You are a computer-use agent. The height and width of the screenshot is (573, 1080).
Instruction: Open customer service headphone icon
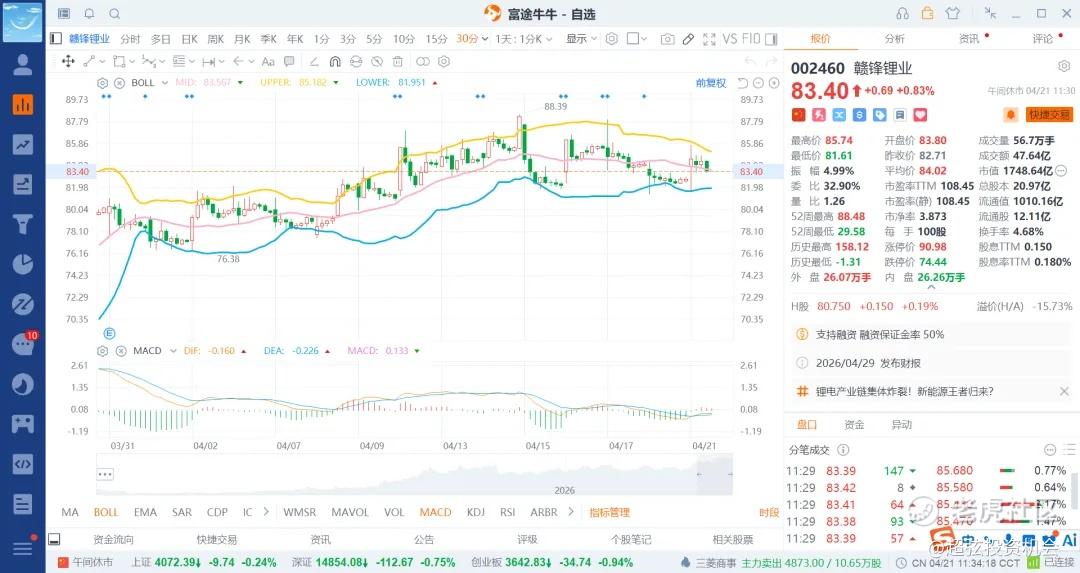pos(902,13)
